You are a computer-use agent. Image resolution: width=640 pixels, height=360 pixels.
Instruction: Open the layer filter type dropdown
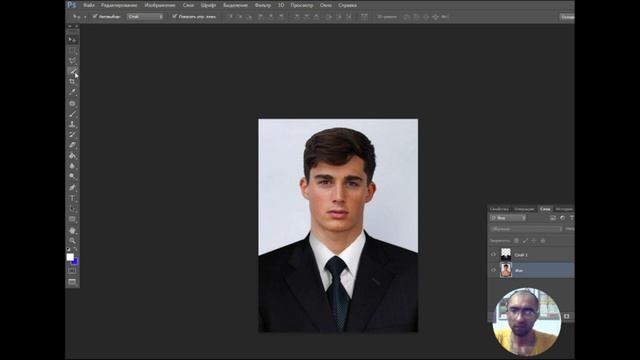tap(508, 218)
